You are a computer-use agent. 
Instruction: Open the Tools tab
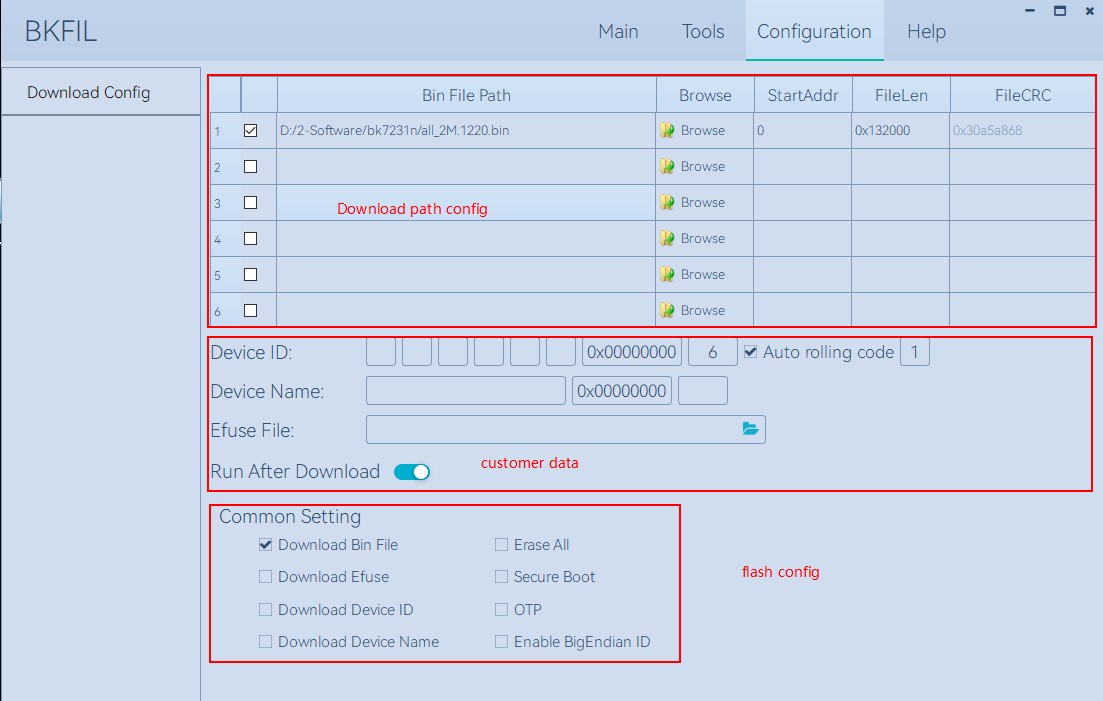pyautogui.click(x=703, y=32)
